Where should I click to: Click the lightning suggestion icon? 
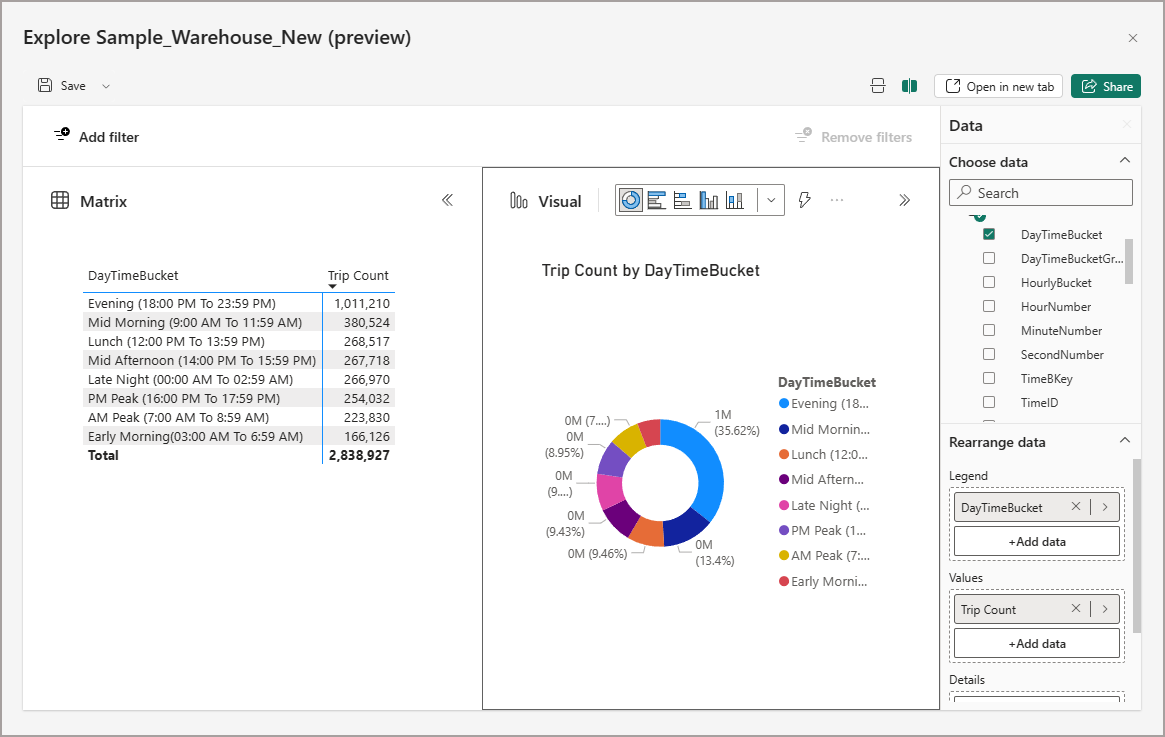[804, 199]
